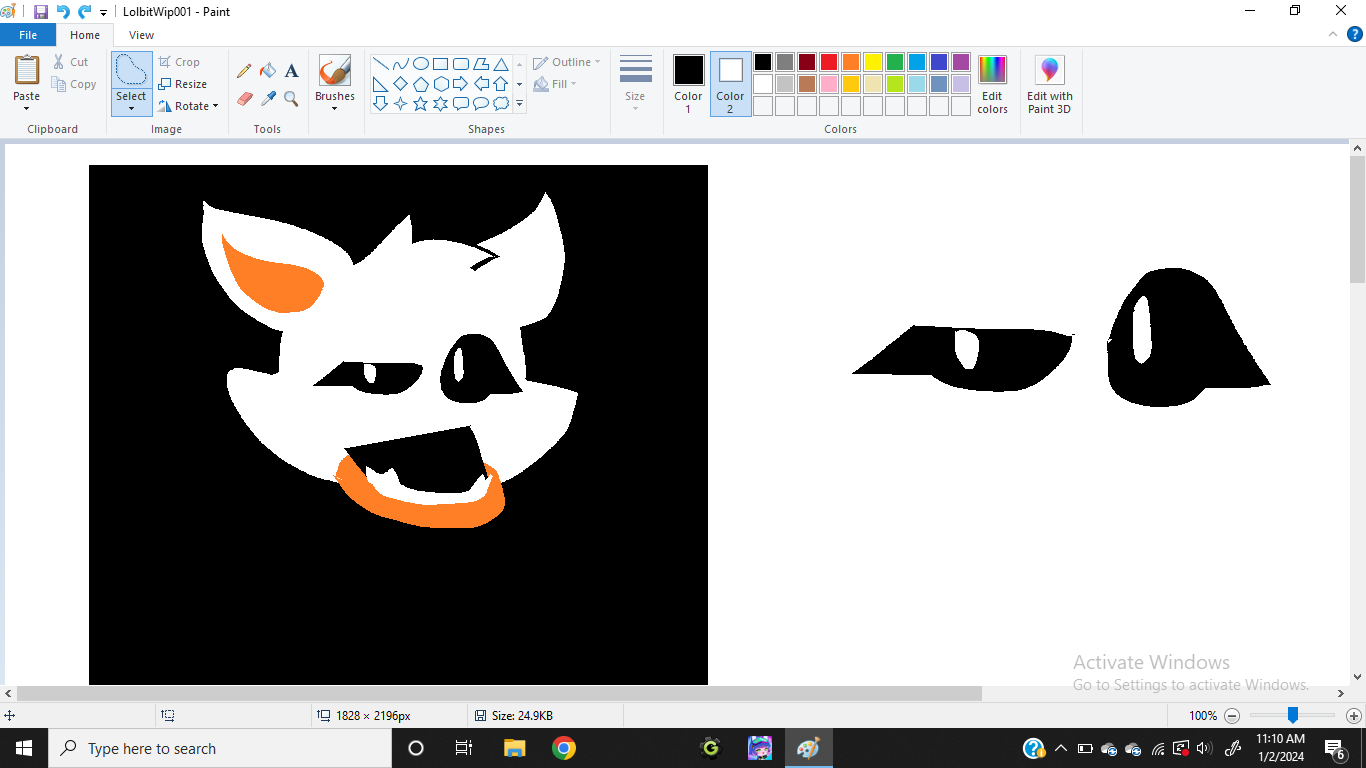
Task: Switch to the View tab
Action: (x=141, y=34)
